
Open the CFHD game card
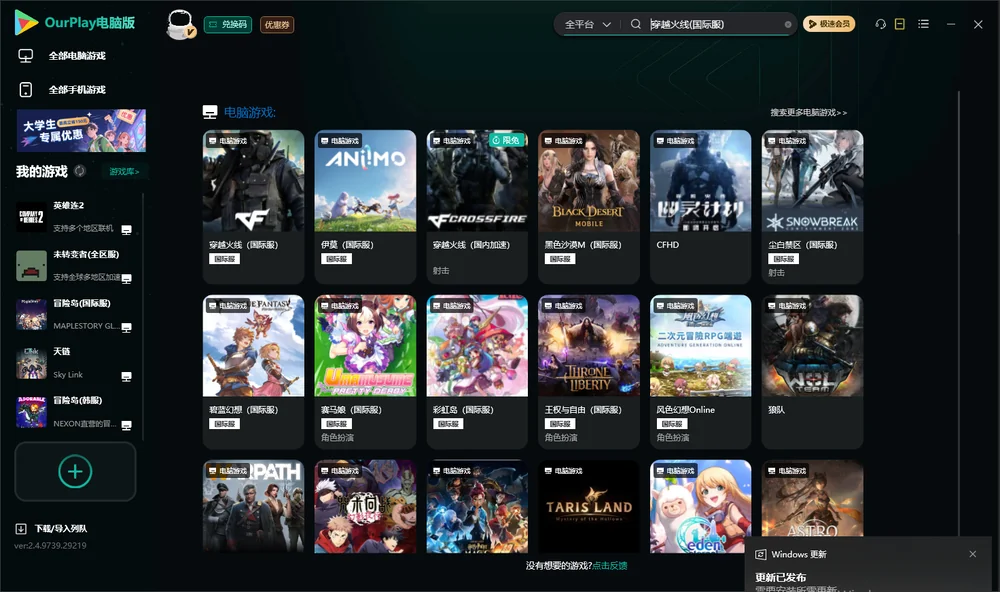coord(700,207)
